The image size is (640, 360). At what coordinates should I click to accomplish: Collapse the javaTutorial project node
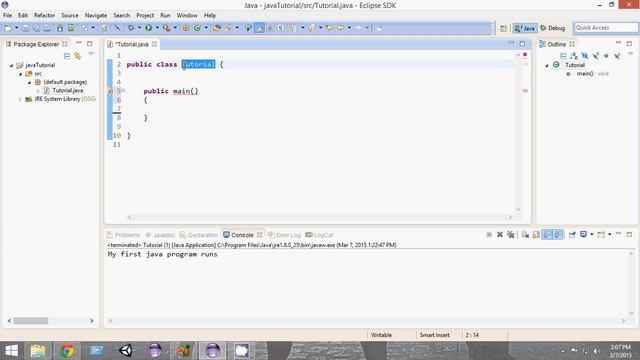pyautogui.click(x=12, y=65)
